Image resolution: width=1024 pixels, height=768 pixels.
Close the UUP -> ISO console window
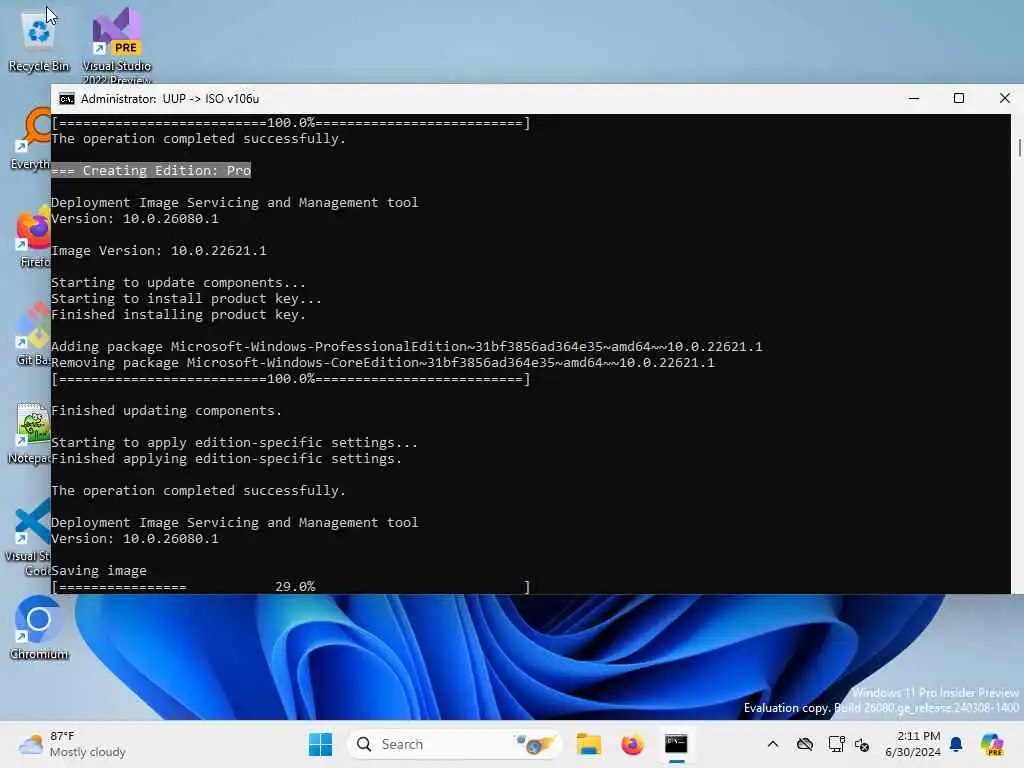point(1004,99)
